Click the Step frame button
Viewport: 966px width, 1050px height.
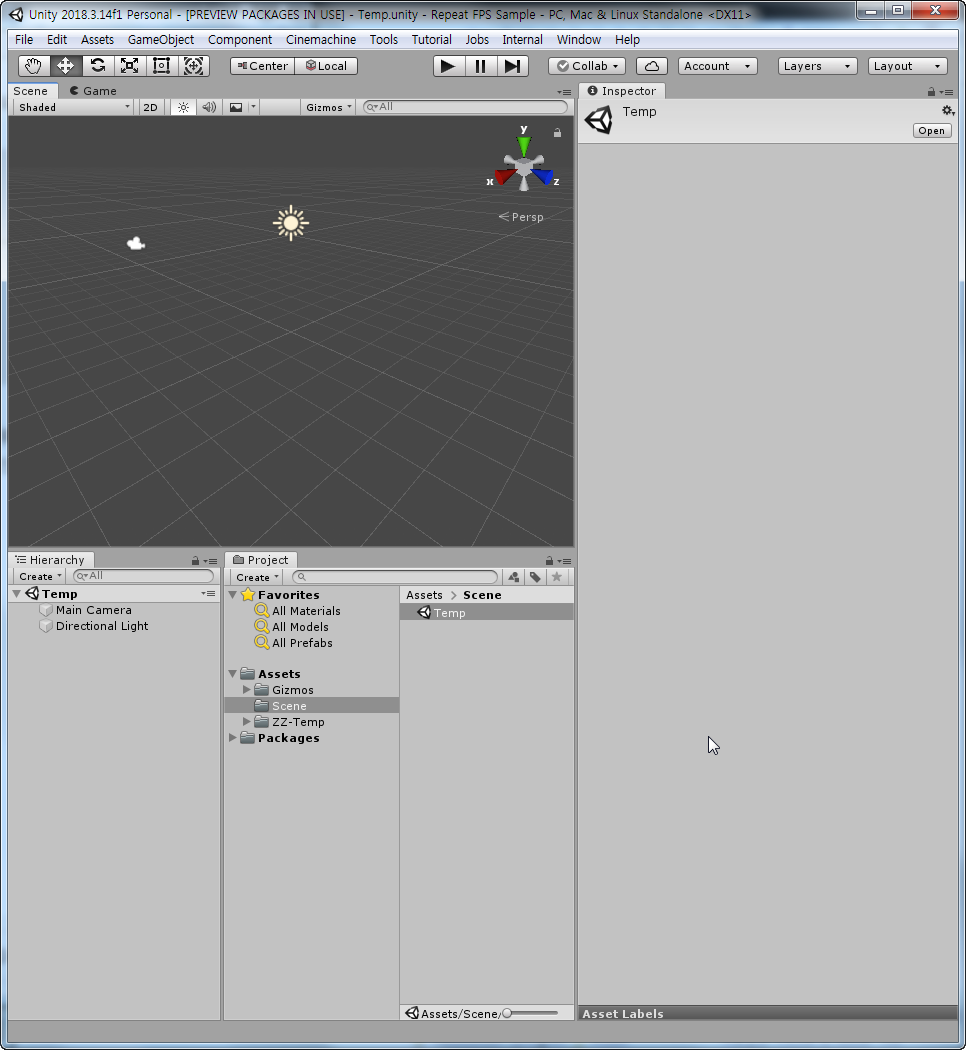513,66
